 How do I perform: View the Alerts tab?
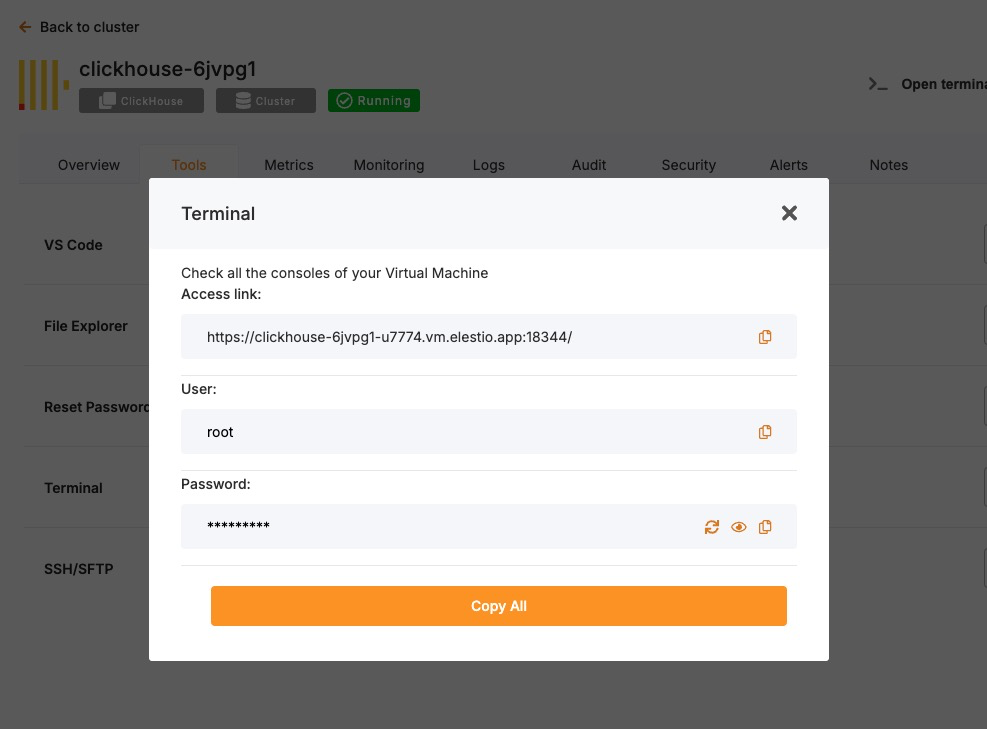pyautogui.click(x=789, y=165)
